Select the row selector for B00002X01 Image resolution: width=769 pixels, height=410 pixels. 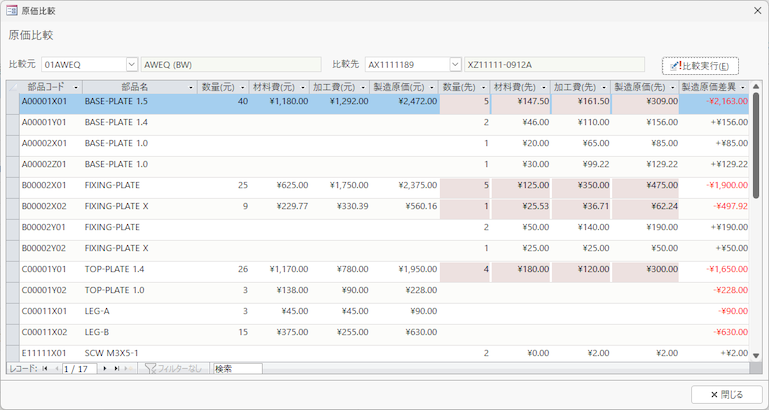[x=12, y=185]
